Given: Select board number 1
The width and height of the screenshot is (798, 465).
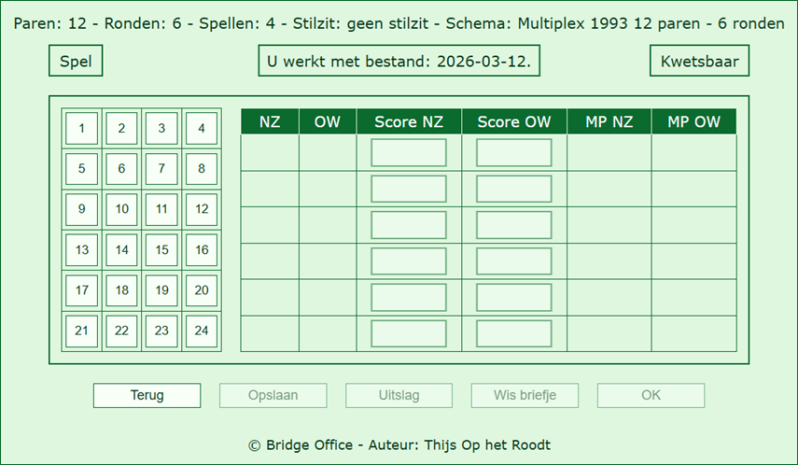Looking at the screenshot, I should pyautogui.click(x=82, y=128).
